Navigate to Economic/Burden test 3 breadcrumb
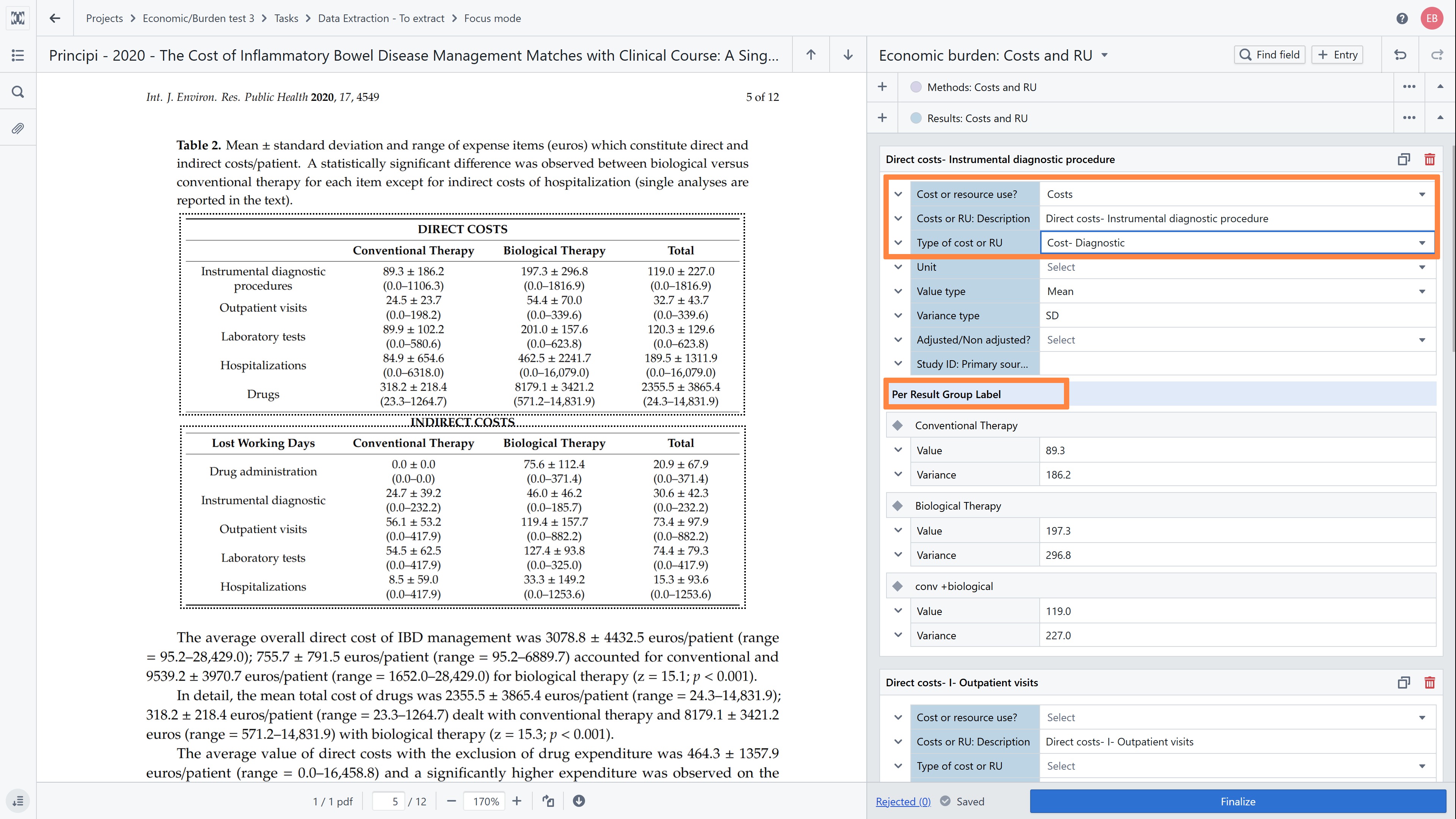Image resolution: width=1456 pixels, height=819 pixels. 198,18
